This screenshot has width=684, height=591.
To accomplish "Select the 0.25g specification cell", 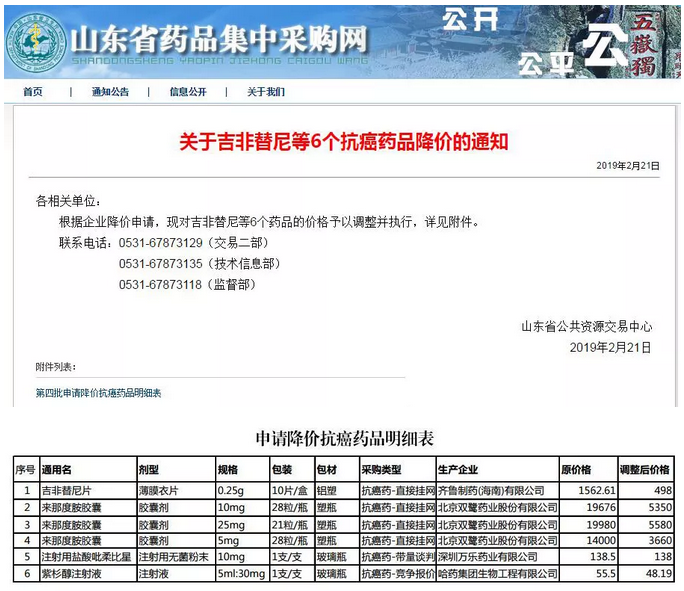I will click(243, 491).
